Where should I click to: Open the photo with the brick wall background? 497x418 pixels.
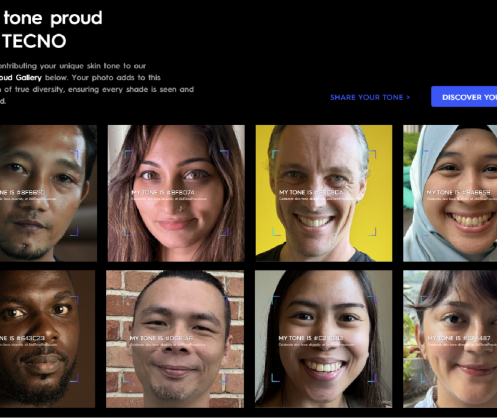pos(175,339)
